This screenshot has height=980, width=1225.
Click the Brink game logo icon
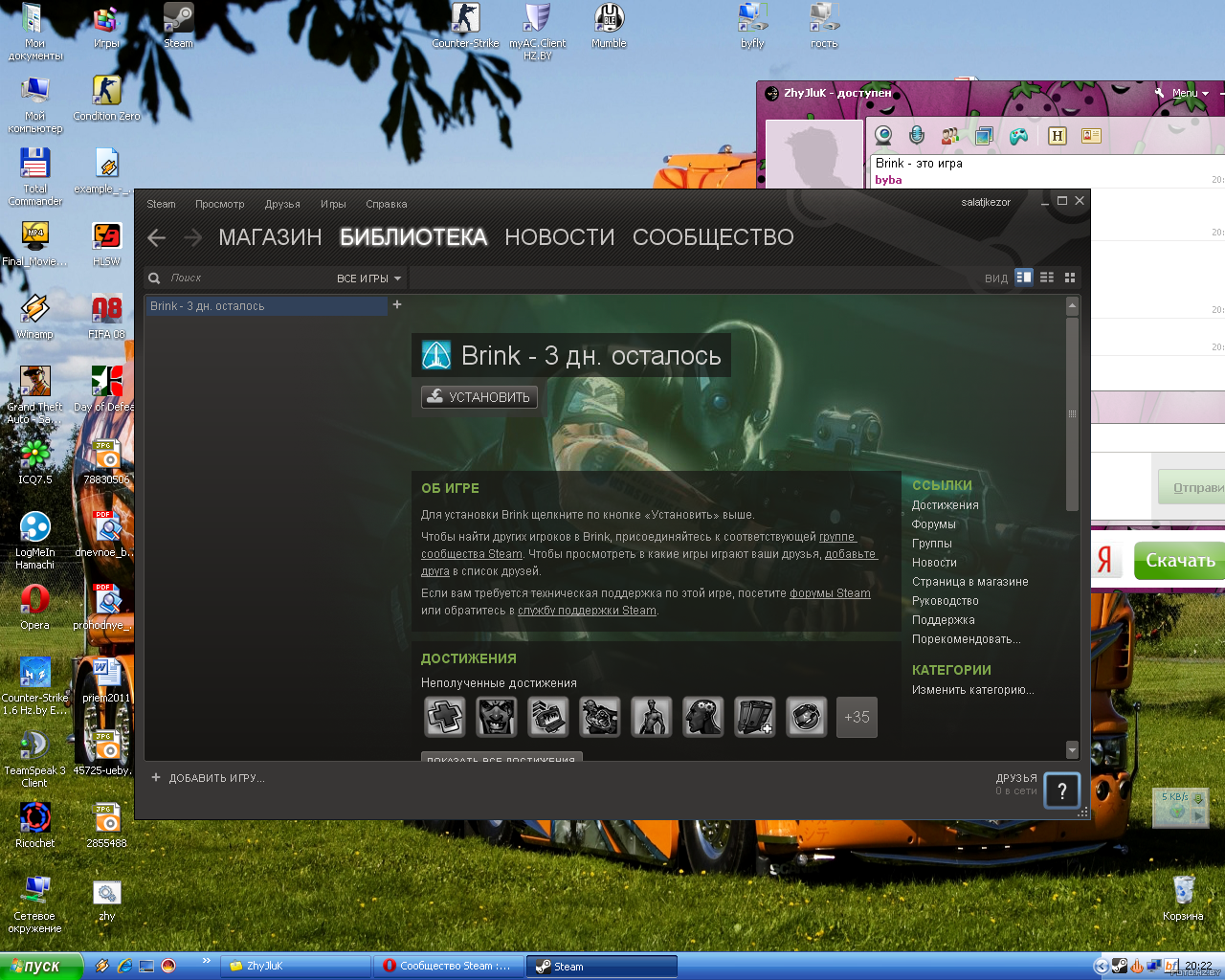(436, 355)
